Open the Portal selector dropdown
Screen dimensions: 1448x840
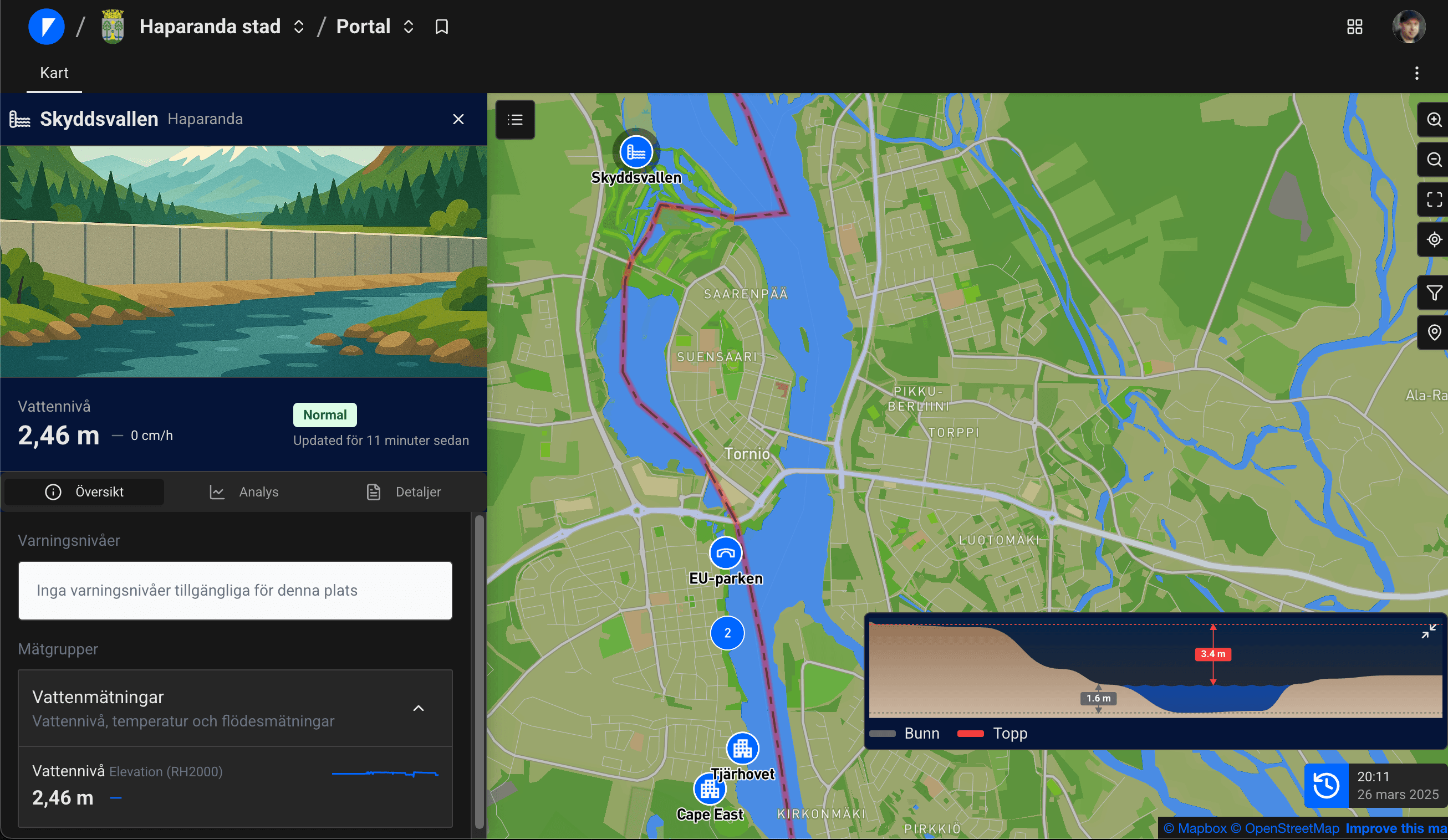(x=375, y=27)
